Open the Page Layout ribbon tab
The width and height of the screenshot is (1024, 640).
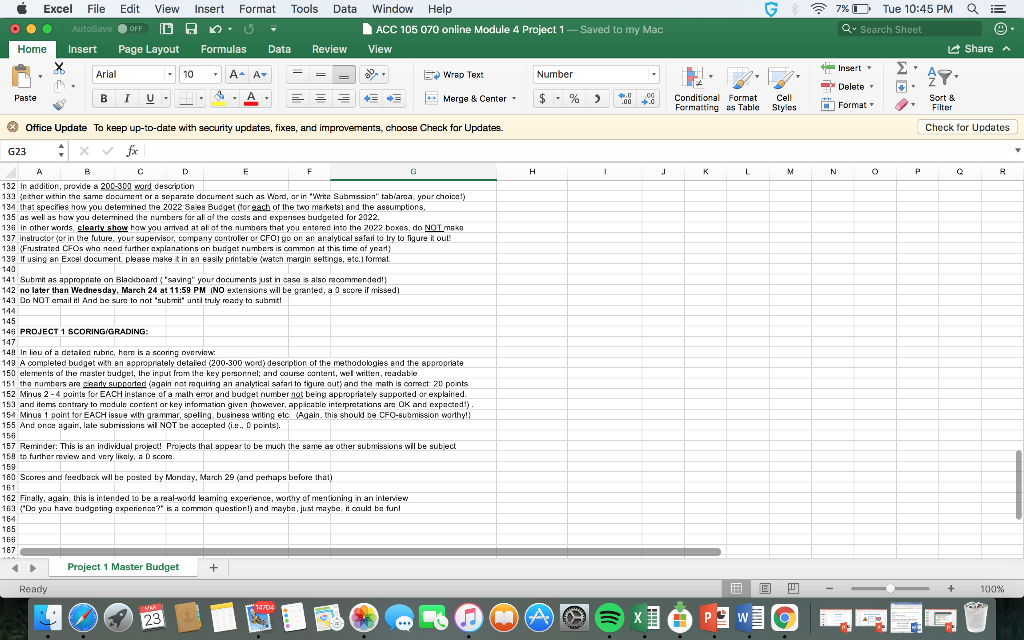click(148, 49)
